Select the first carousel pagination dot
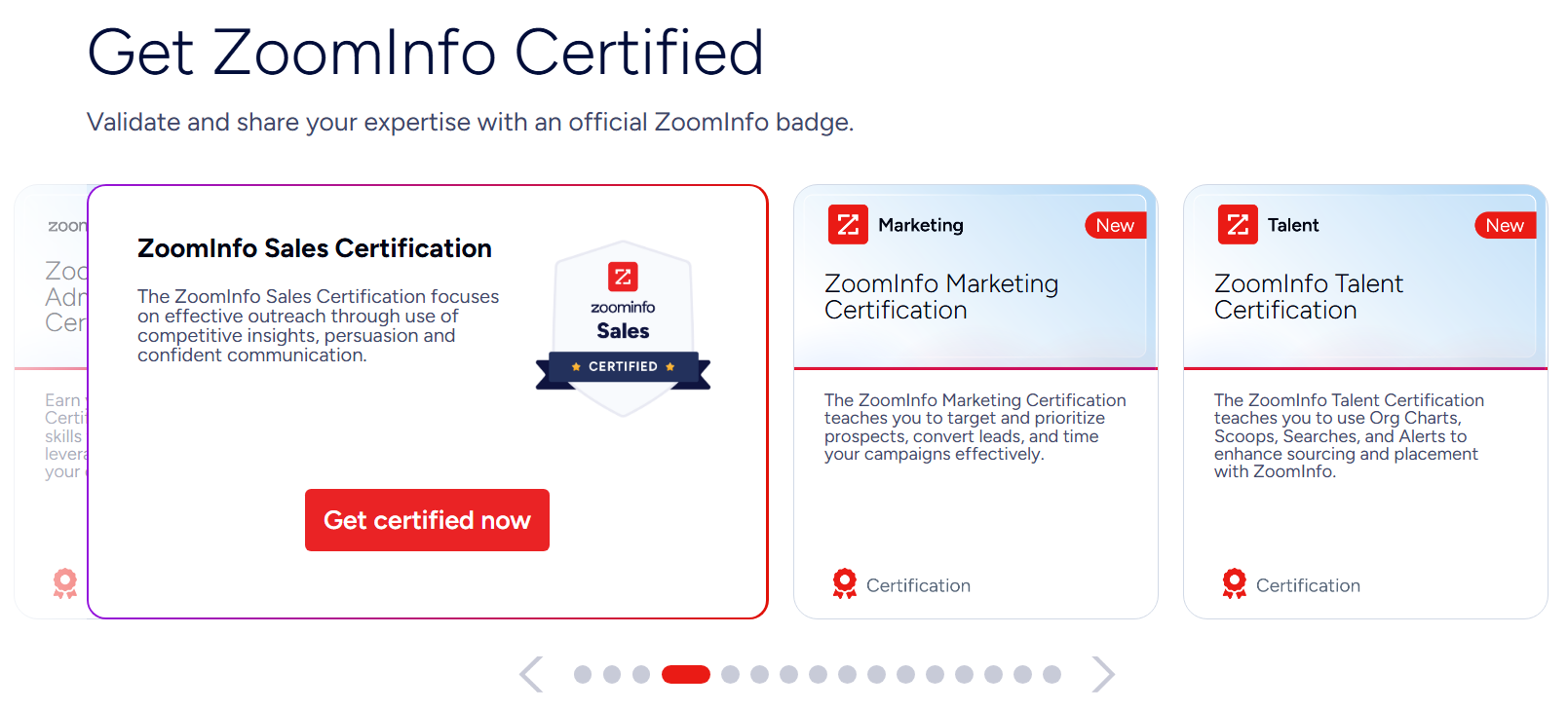 [x=583, y=674]
